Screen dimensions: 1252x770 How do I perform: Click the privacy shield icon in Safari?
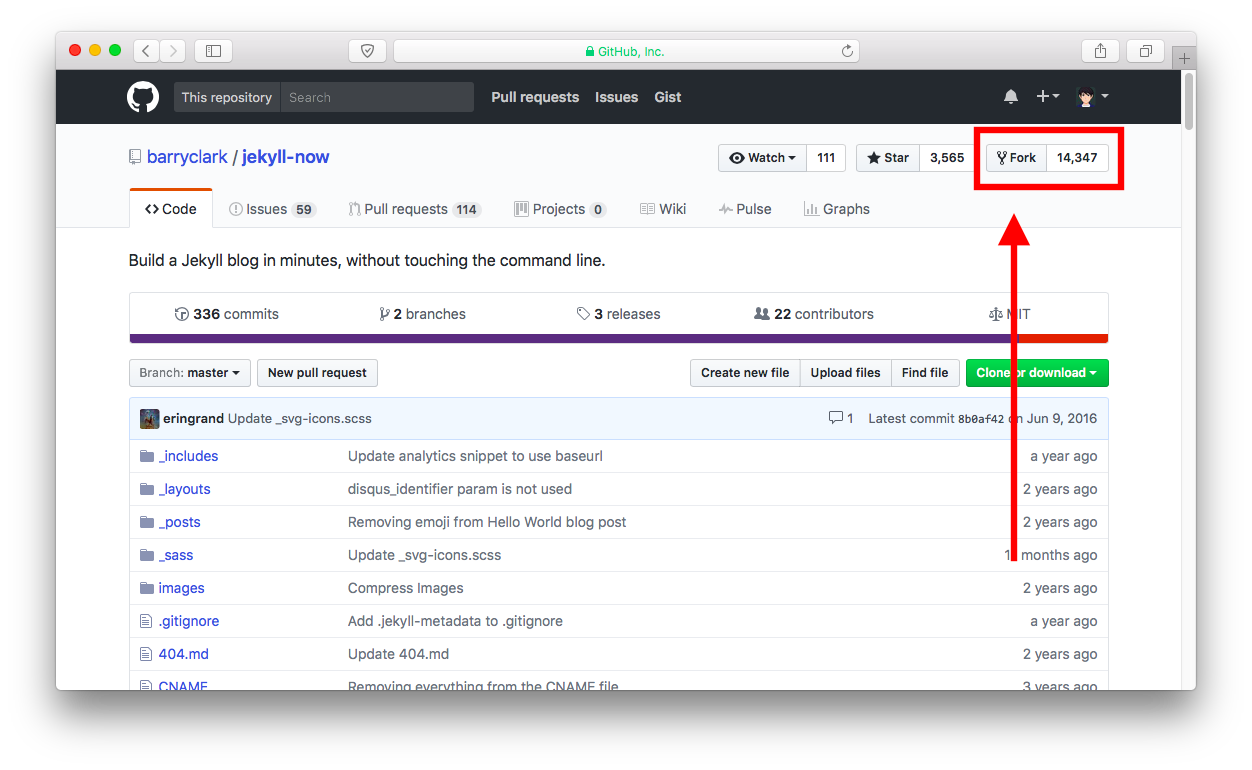pos(367,51)
